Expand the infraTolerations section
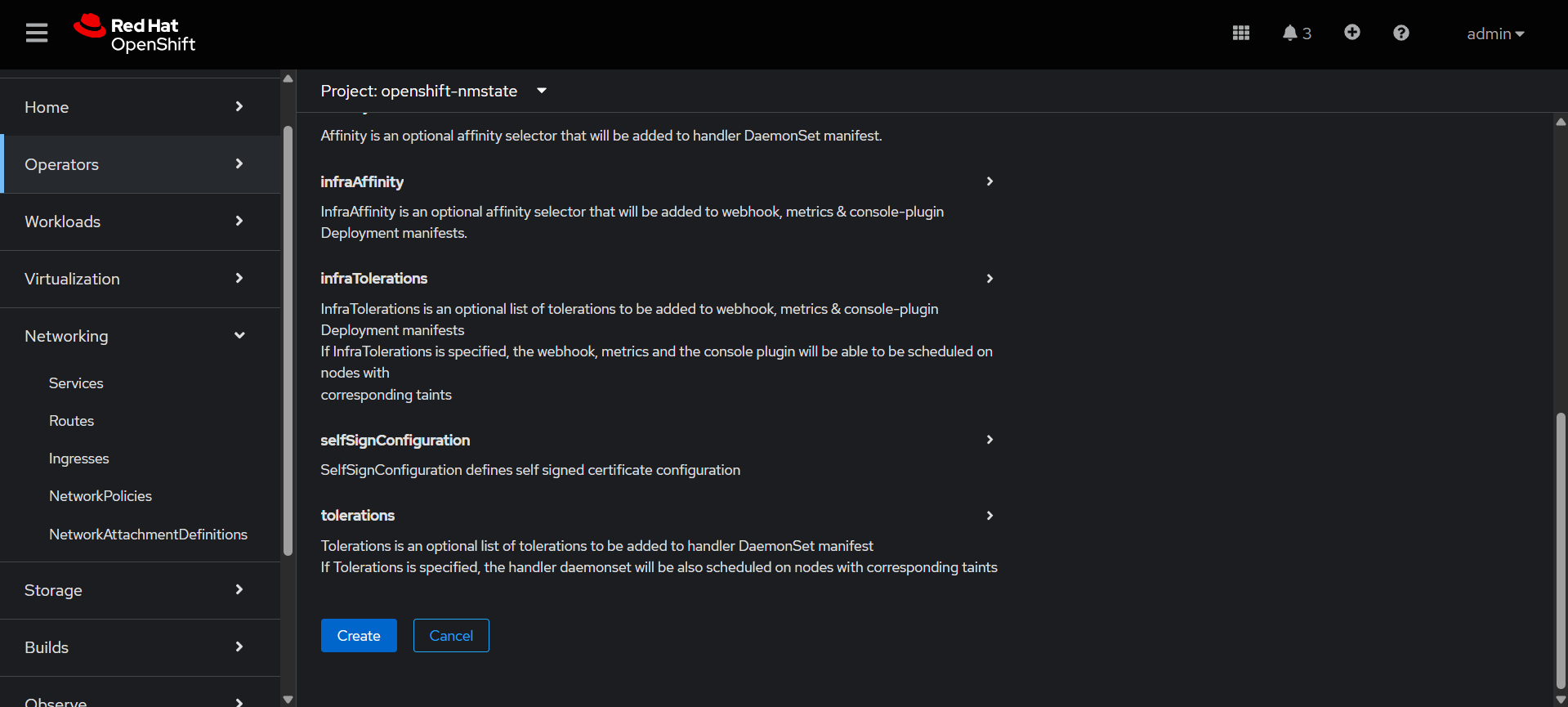Viewport: 1568px width, 707px height. click(989, 279)
